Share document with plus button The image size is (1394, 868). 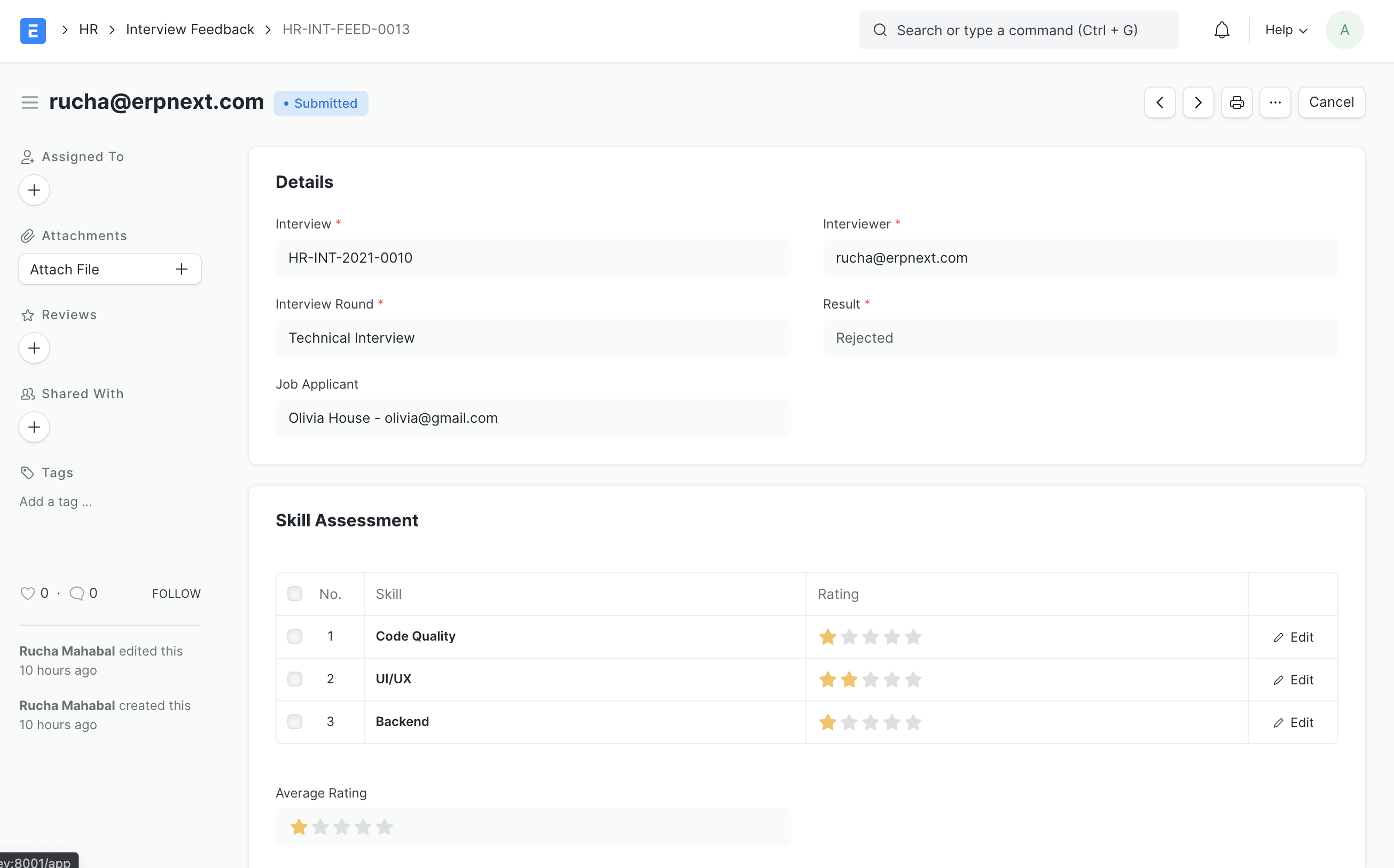point(35,427)
